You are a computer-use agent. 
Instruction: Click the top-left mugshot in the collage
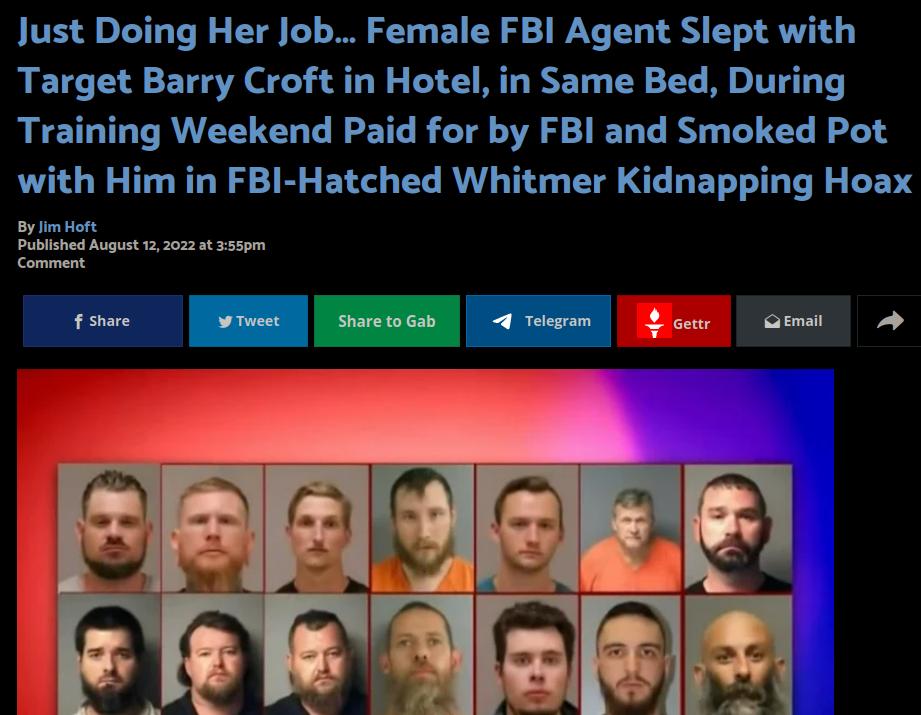(109, 528)
